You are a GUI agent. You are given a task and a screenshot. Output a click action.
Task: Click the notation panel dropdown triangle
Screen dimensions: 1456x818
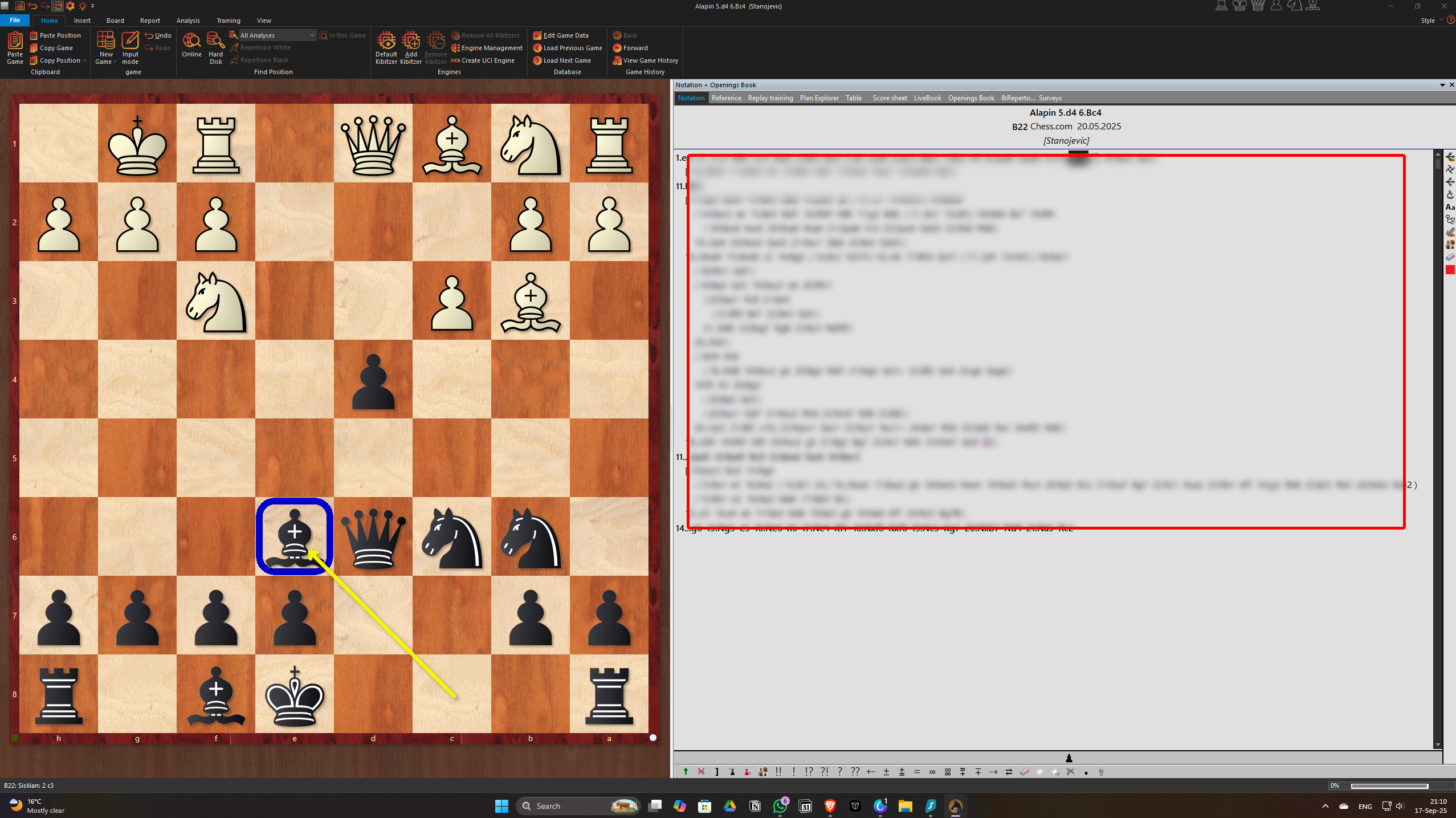[1442, 85]
